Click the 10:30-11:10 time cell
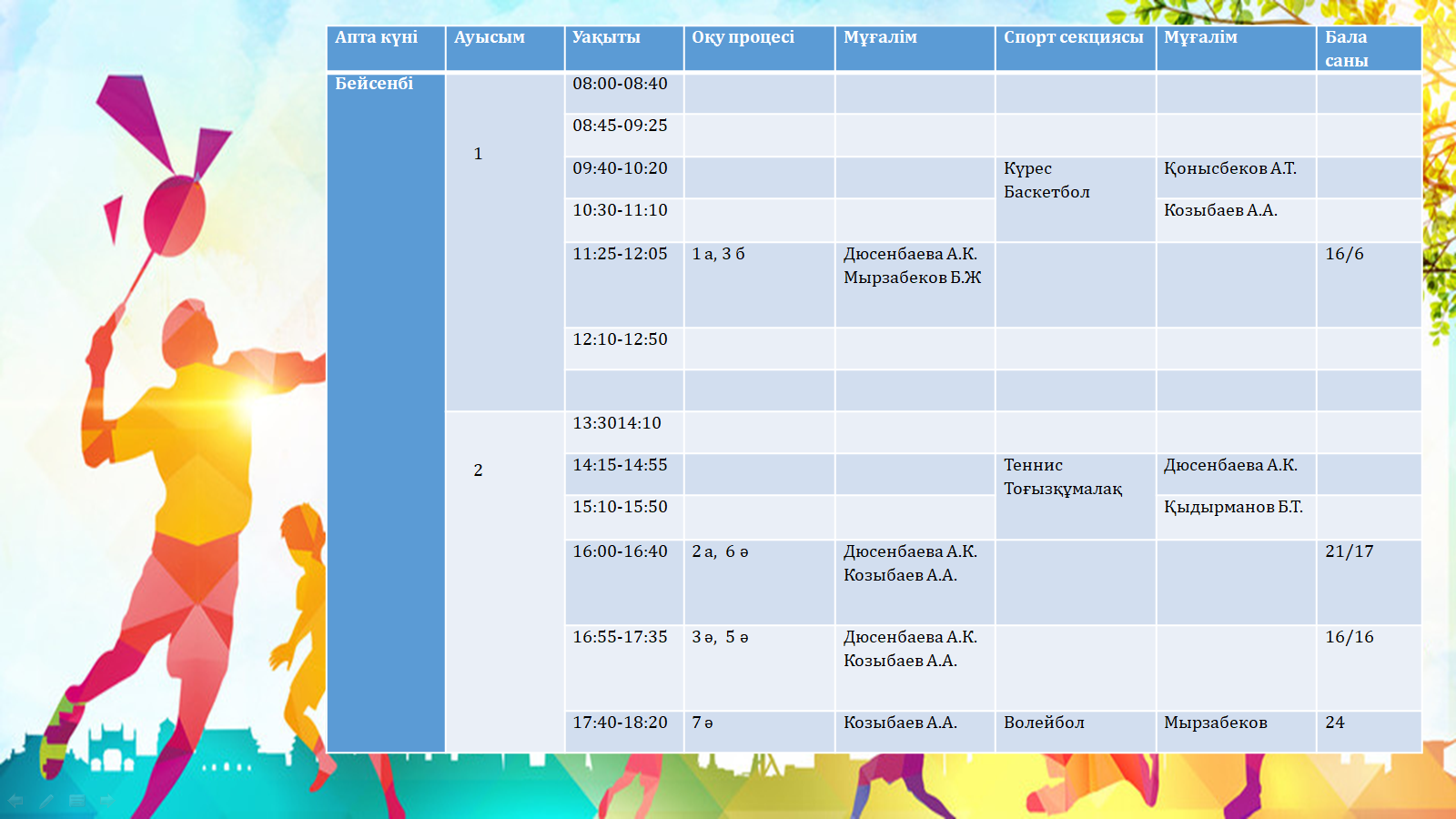 [624, 220]
